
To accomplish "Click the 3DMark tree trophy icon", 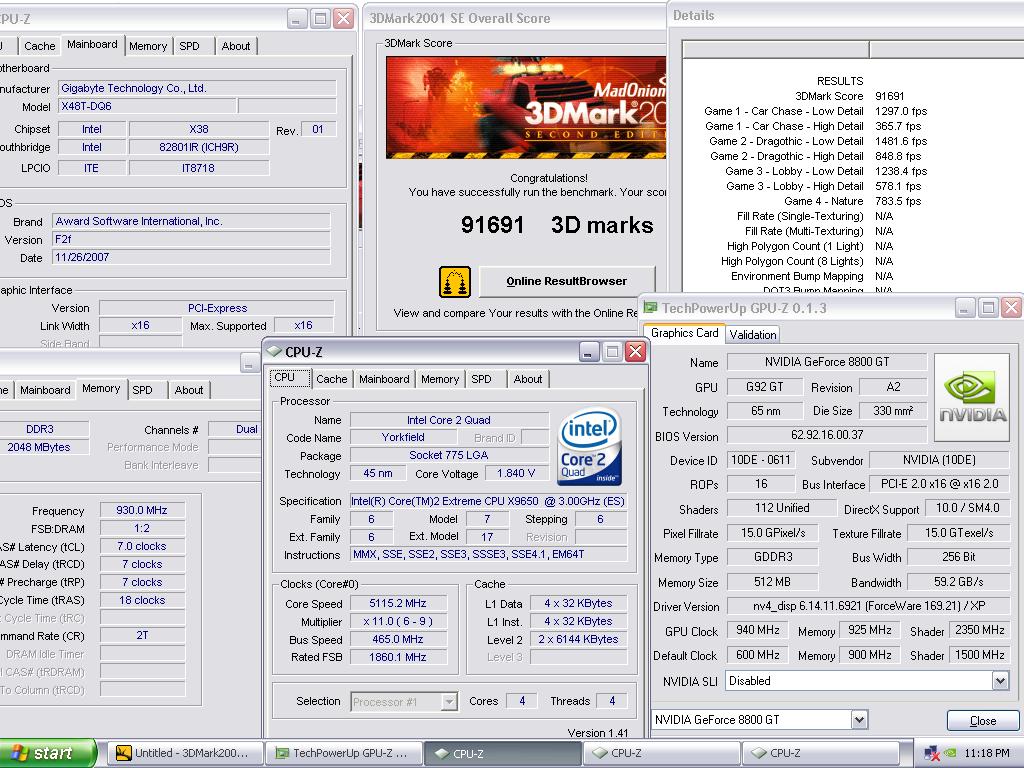I will point(455,281).
